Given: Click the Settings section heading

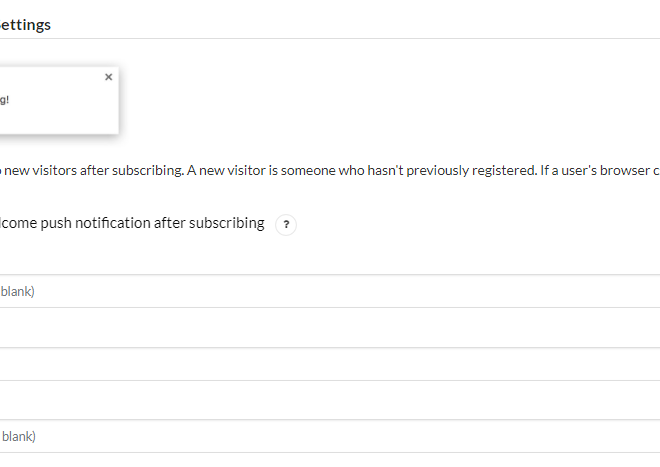Looking at the screenshot, I should [25, 24].
